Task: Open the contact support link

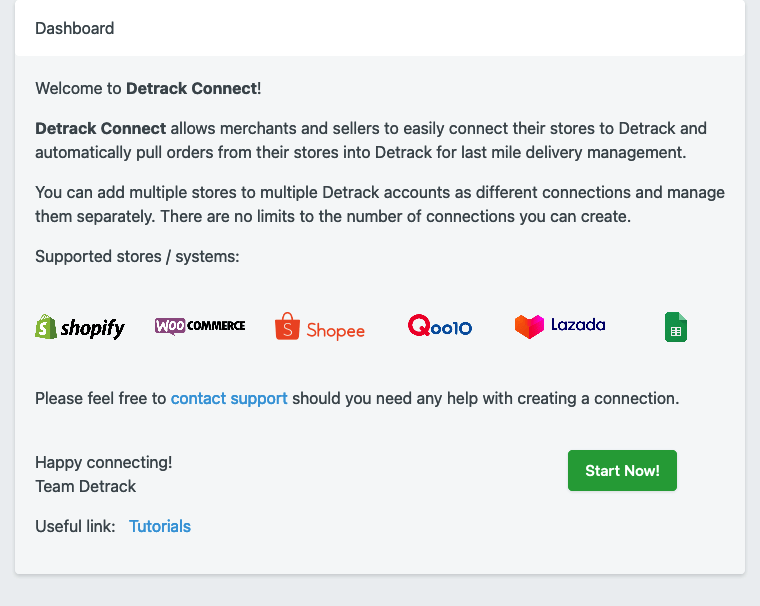Action: 229,399
